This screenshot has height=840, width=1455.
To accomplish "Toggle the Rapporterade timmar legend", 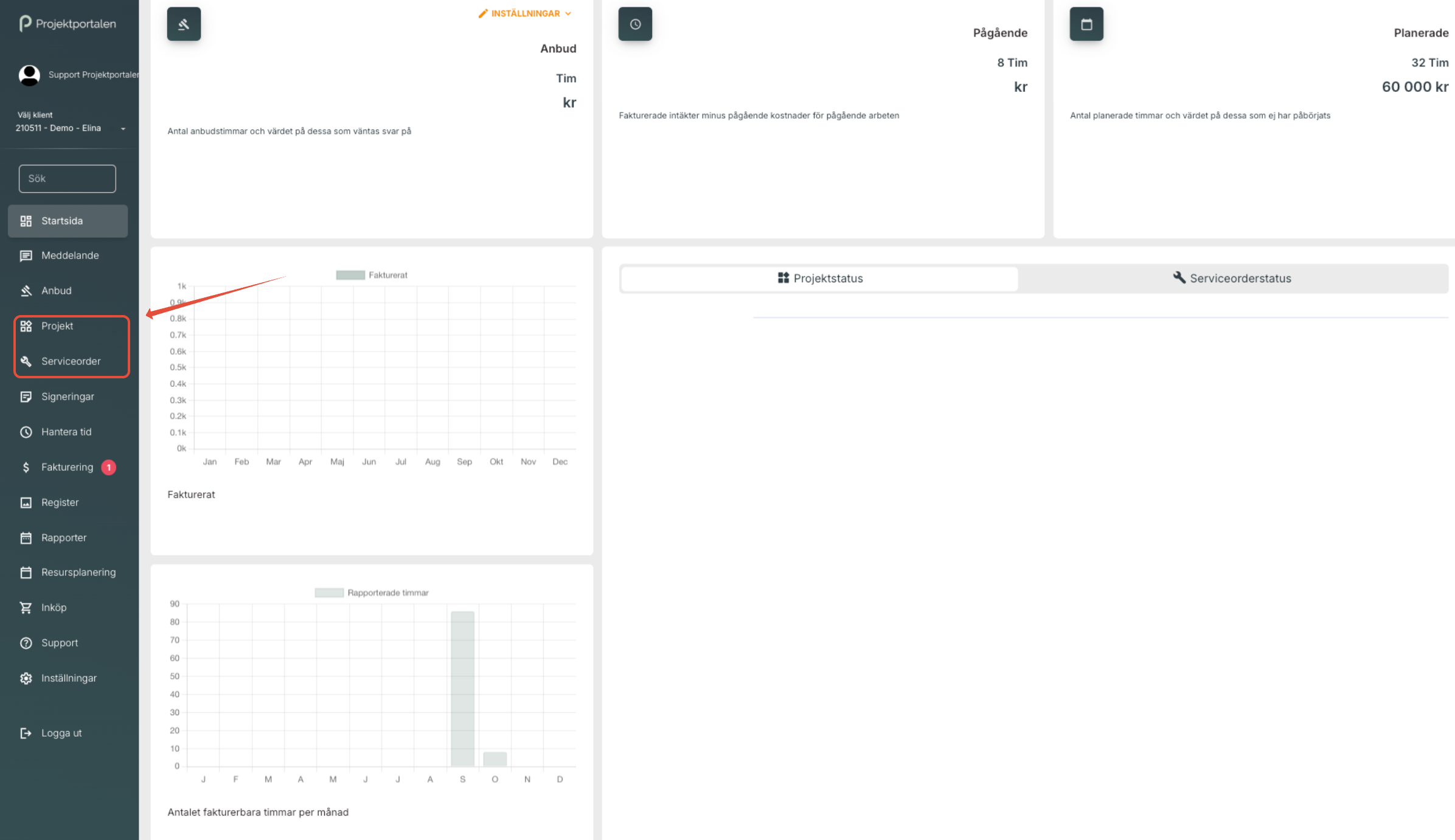I will (x=372, y=592).
